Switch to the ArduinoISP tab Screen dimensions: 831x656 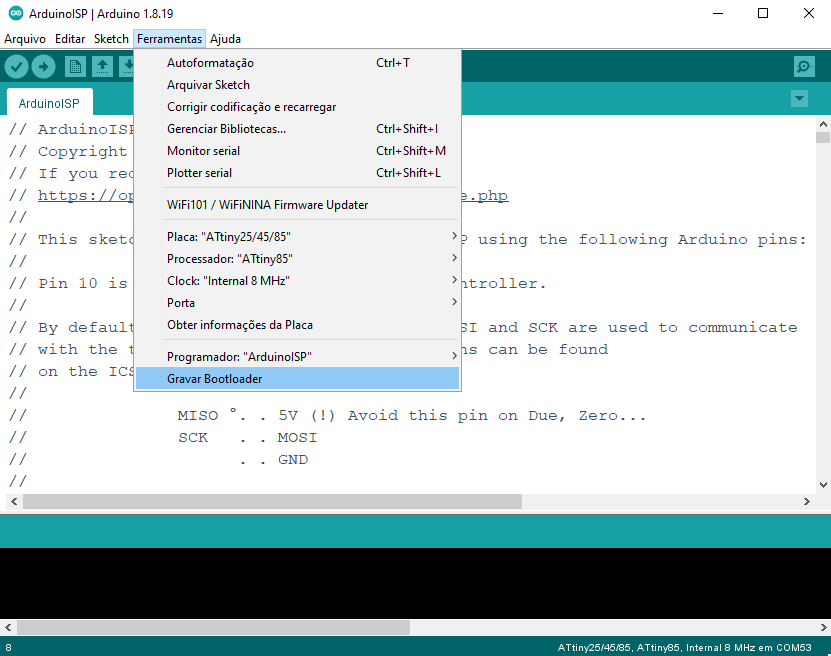[x=49, y=102]
